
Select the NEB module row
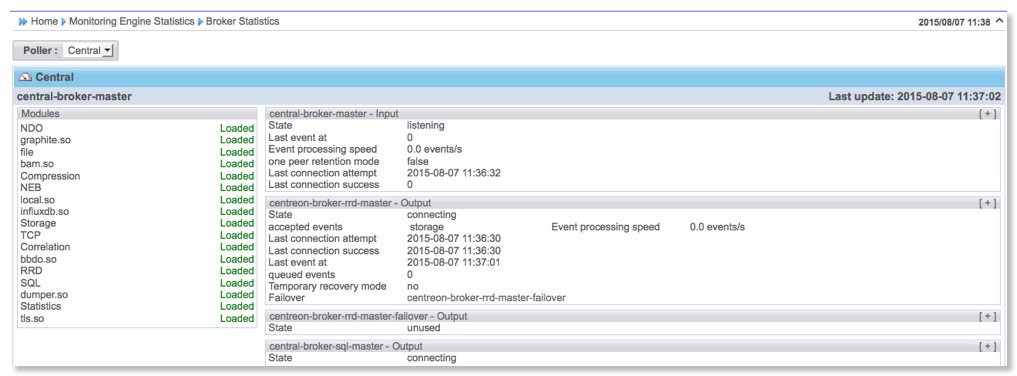[x=137, y=187]
